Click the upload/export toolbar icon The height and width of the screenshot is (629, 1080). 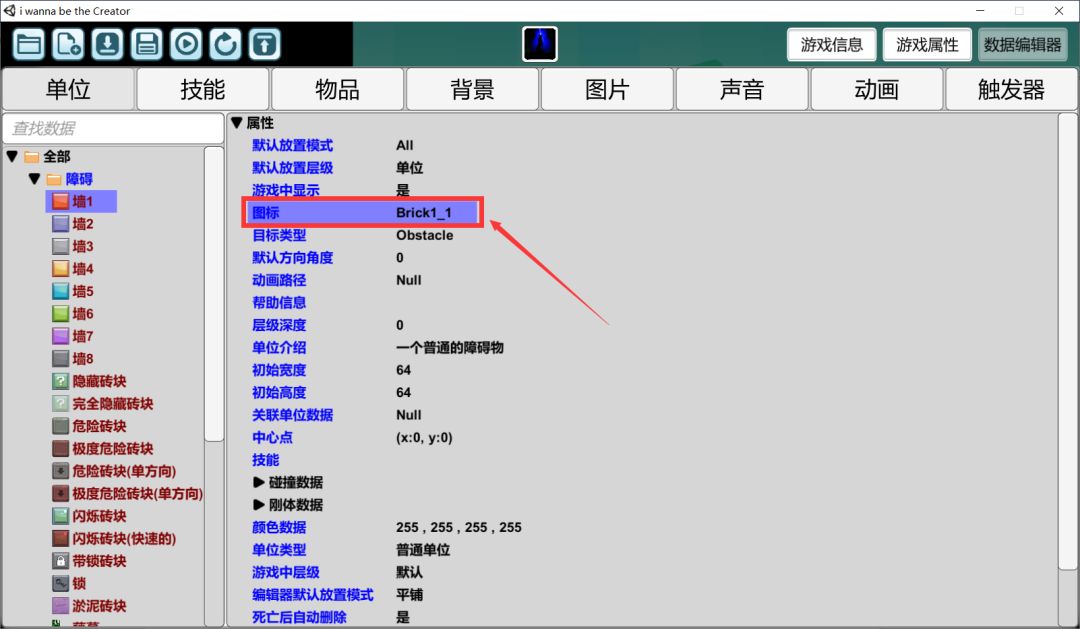[x=264, y=44]
